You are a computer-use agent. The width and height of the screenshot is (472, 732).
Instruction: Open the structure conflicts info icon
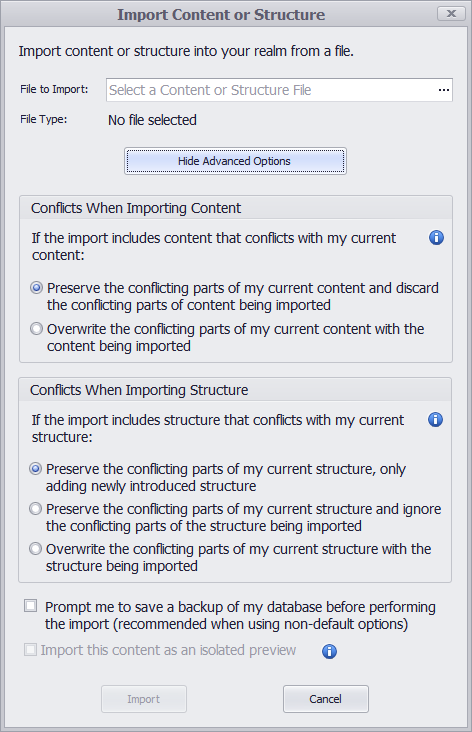click(435, 419)
